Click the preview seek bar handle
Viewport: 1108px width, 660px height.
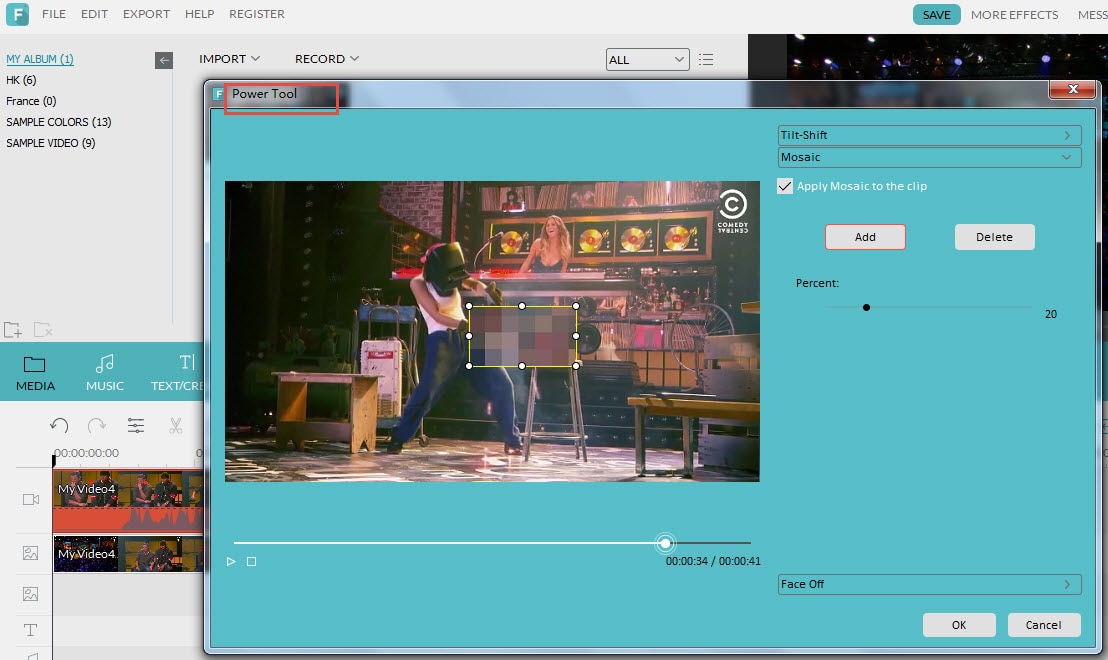[665, 543]
